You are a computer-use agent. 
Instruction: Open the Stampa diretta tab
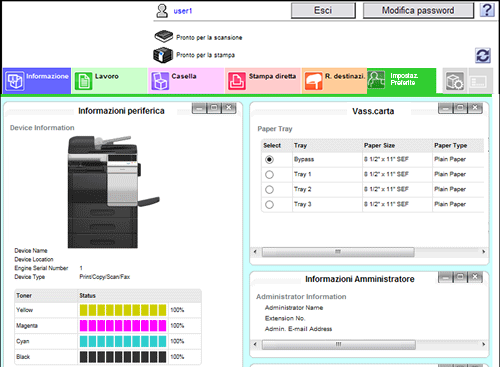coord(263,81)
